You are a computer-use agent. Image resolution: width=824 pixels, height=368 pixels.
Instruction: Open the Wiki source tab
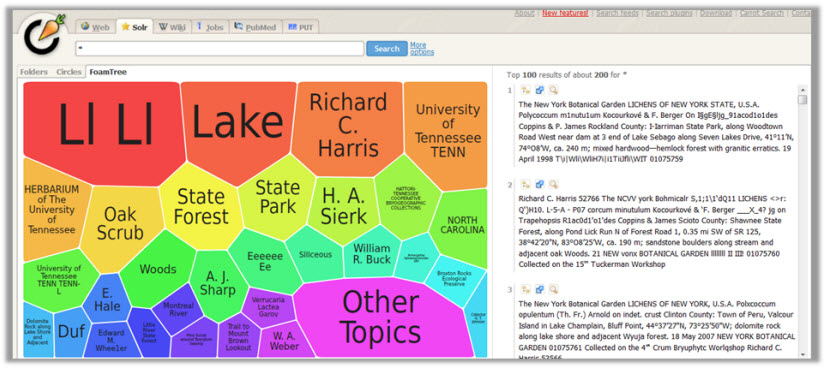point(172,27)
